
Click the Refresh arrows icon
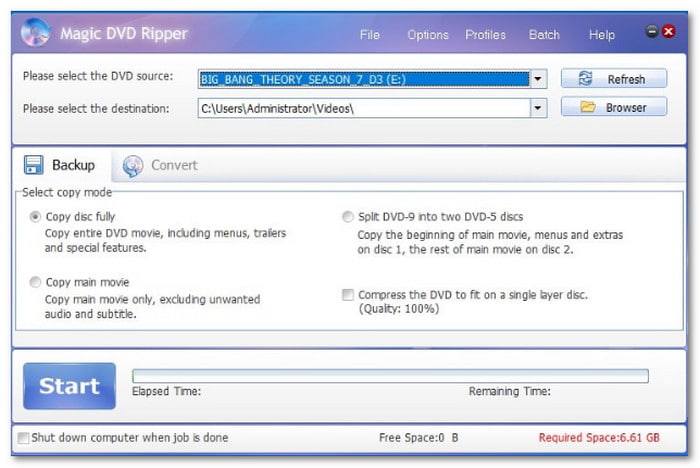click(585, 79)
